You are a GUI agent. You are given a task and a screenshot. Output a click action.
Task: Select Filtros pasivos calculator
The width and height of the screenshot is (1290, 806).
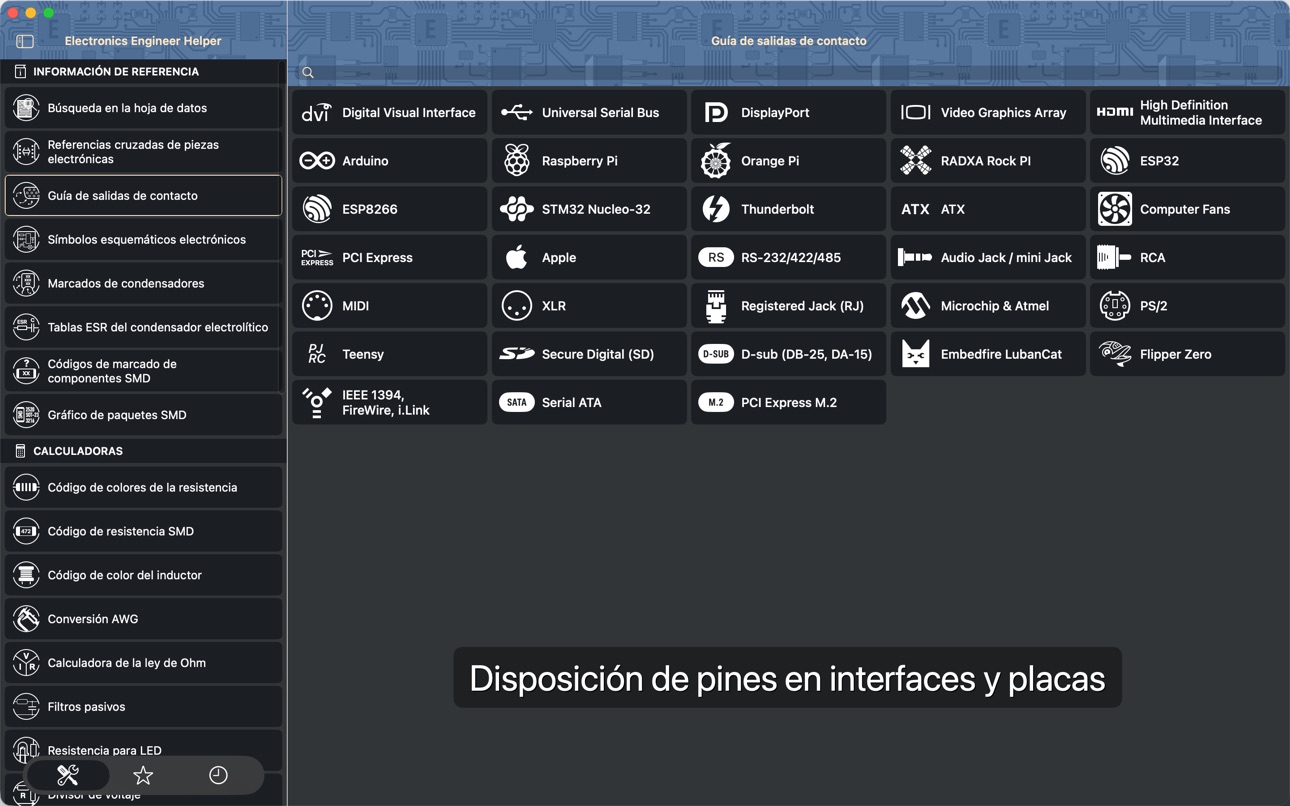(x=144, y=707)
